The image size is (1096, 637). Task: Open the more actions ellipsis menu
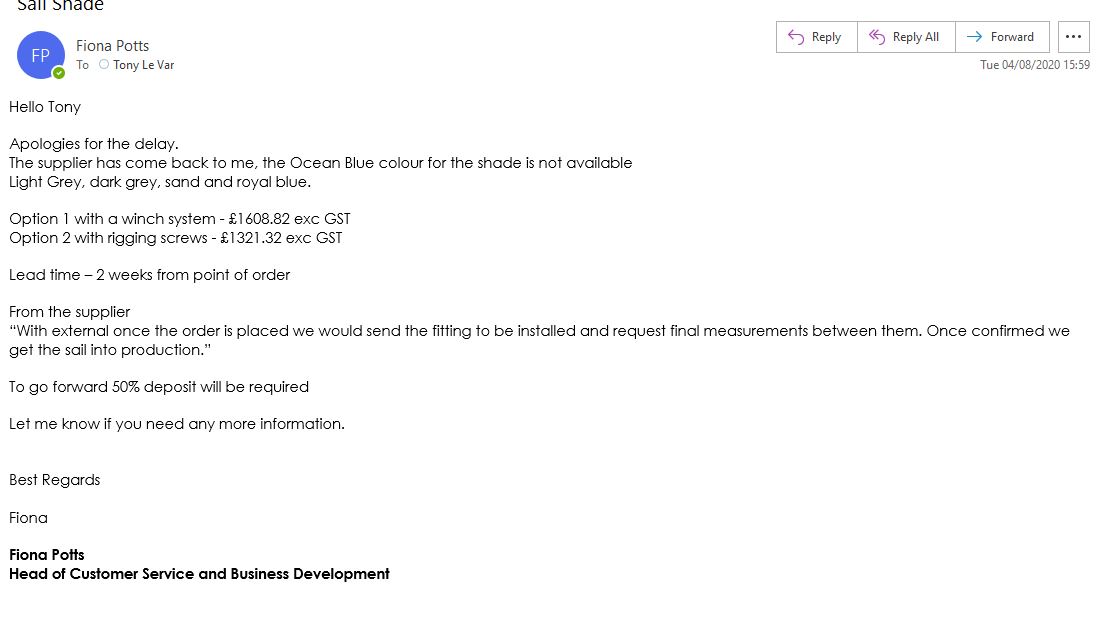point(1073,37)
